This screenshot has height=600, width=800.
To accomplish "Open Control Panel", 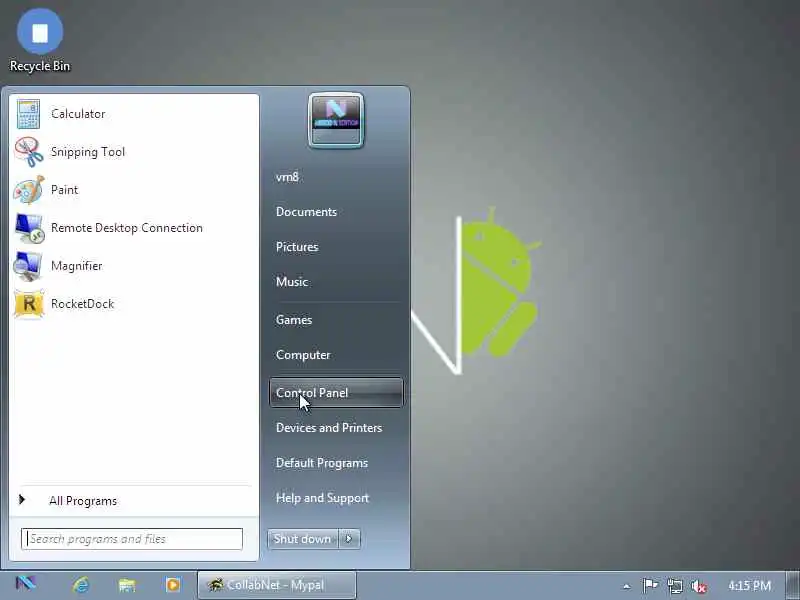I will (x=336, y=393).
